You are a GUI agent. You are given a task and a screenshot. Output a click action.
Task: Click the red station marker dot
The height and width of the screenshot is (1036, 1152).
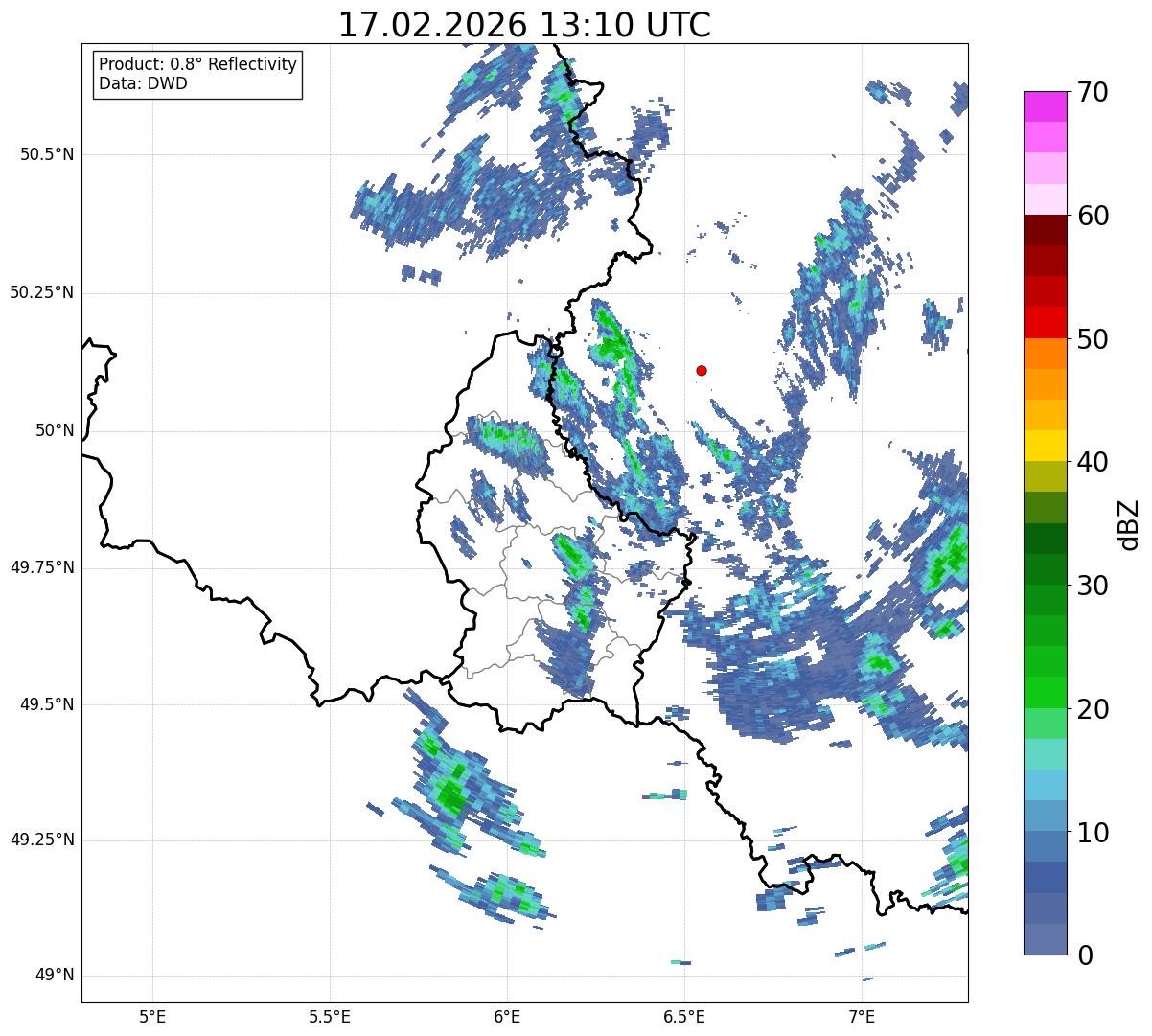[702, 370]
